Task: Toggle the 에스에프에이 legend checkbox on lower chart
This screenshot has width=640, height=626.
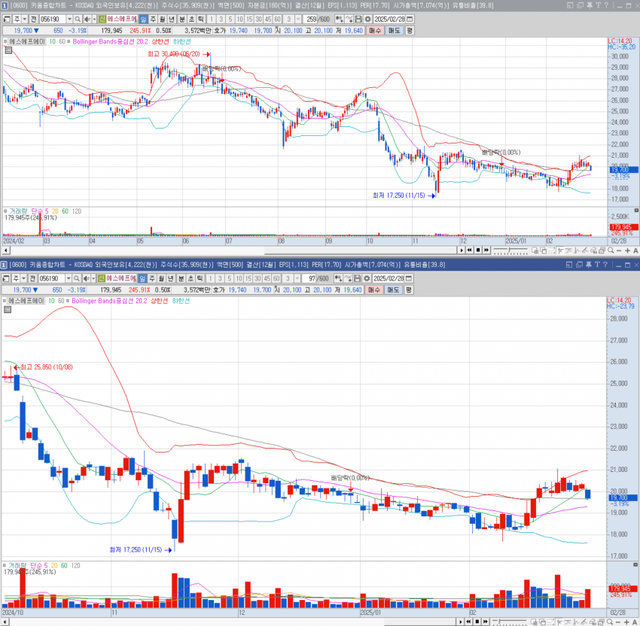Action: [5, 298]
